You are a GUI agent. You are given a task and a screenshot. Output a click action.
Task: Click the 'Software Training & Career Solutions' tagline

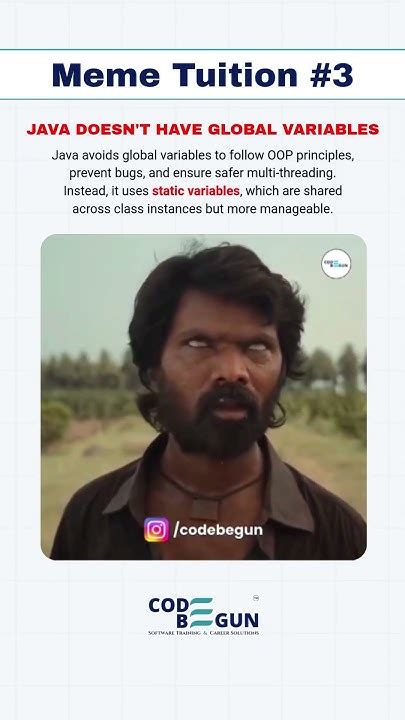pos(203,633)
